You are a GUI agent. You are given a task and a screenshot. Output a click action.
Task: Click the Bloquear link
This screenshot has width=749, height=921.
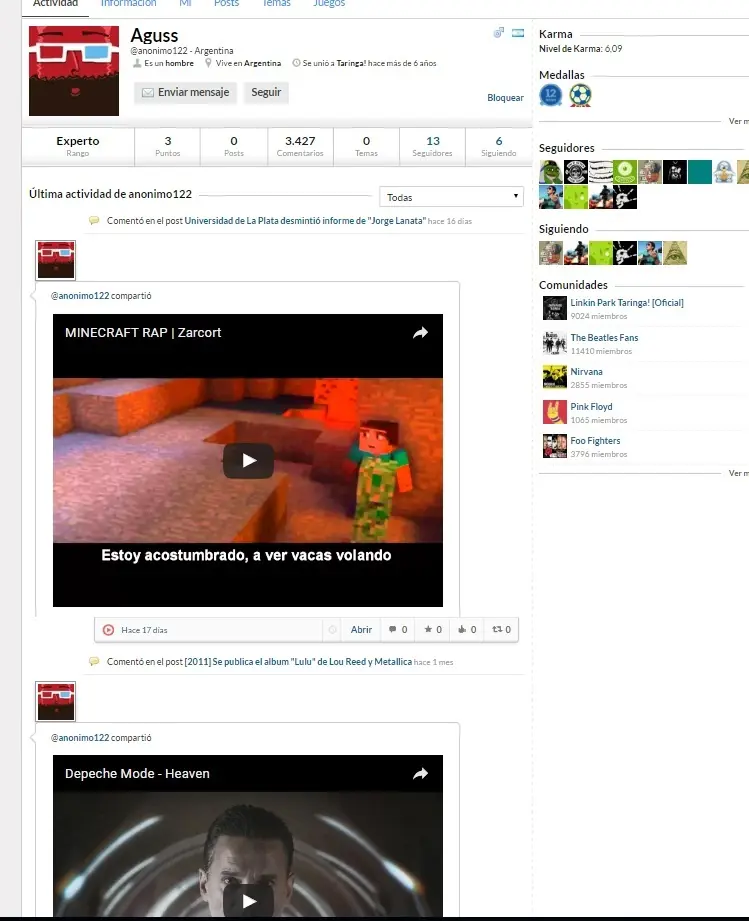(505, 98)
